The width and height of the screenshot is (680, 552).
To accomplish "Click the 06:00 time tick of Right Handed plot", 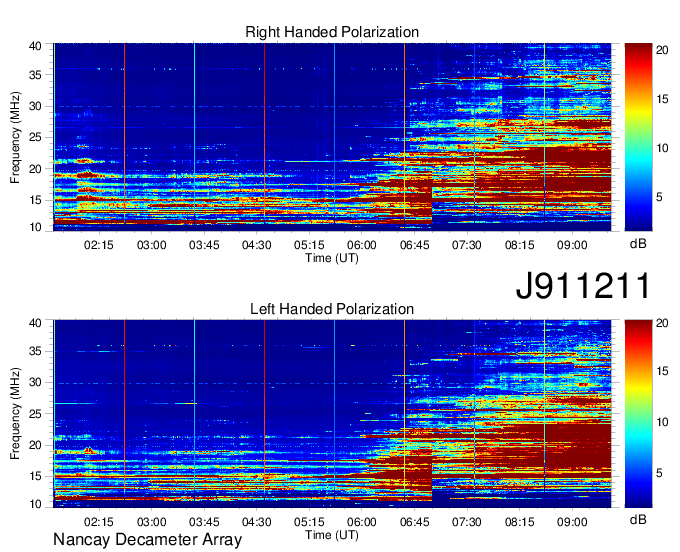I will click(x=361, y=245).
